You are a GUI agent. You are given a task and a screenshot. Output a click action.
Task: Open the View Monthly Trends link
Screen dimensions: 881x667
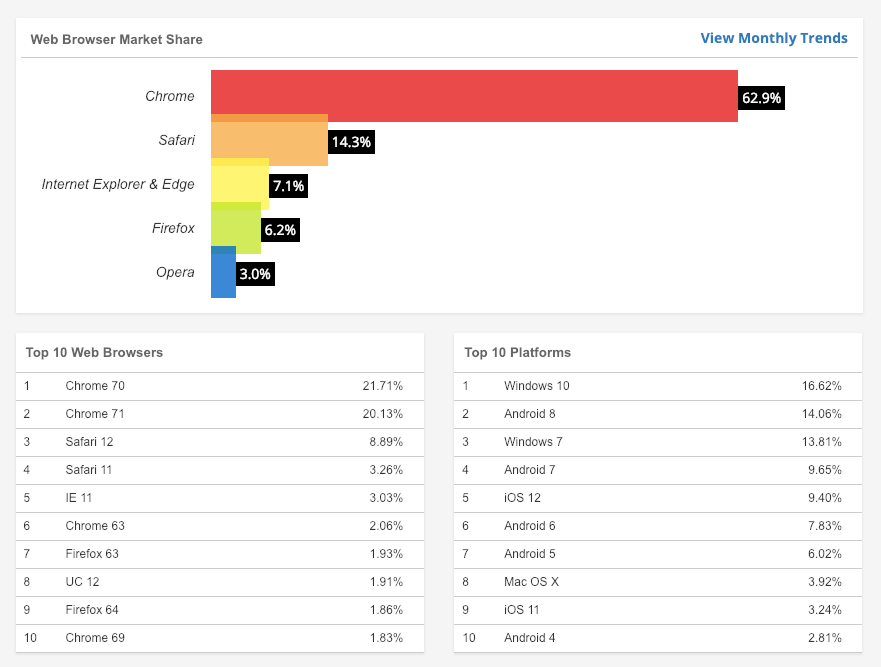point(774,38)
